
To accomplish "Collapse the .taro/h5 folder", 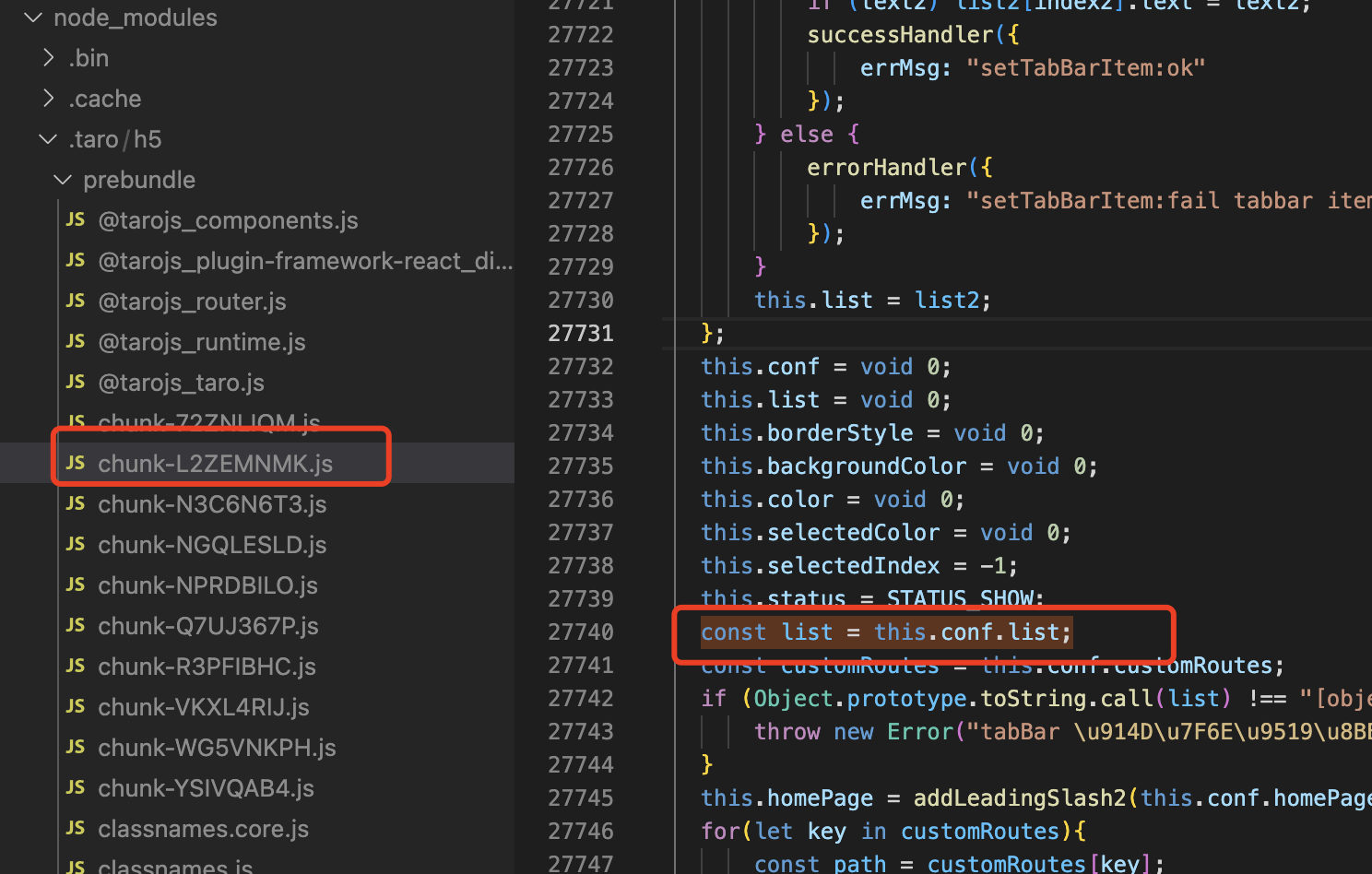I will (x=48, y=139).
